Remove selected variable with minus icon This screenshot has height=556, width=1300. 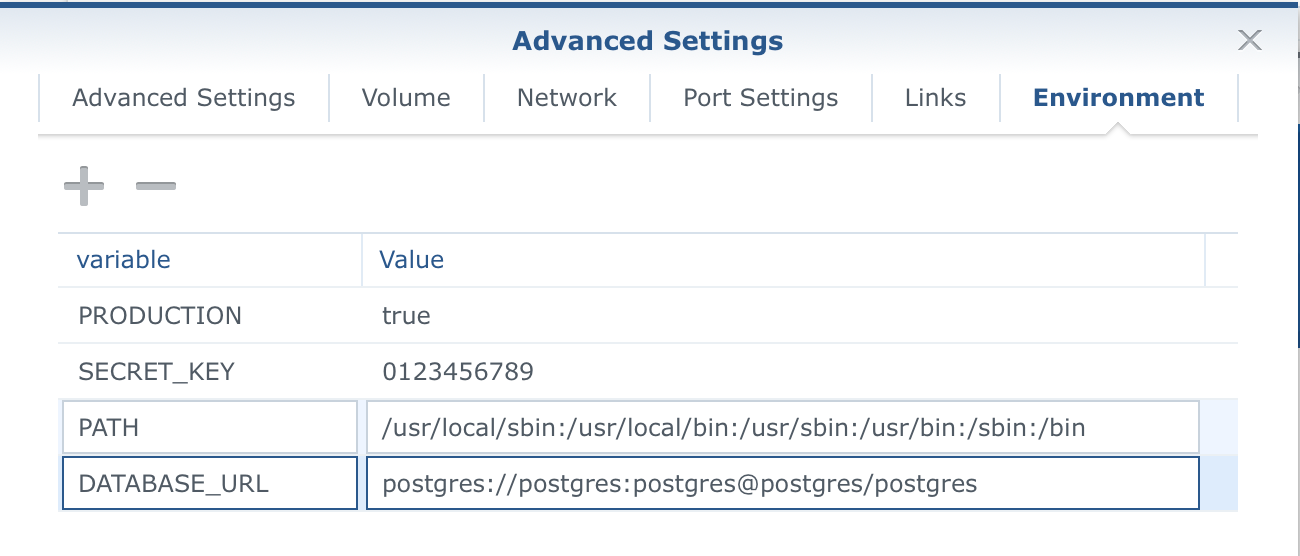pyautogui.click(x=156, y=186)
